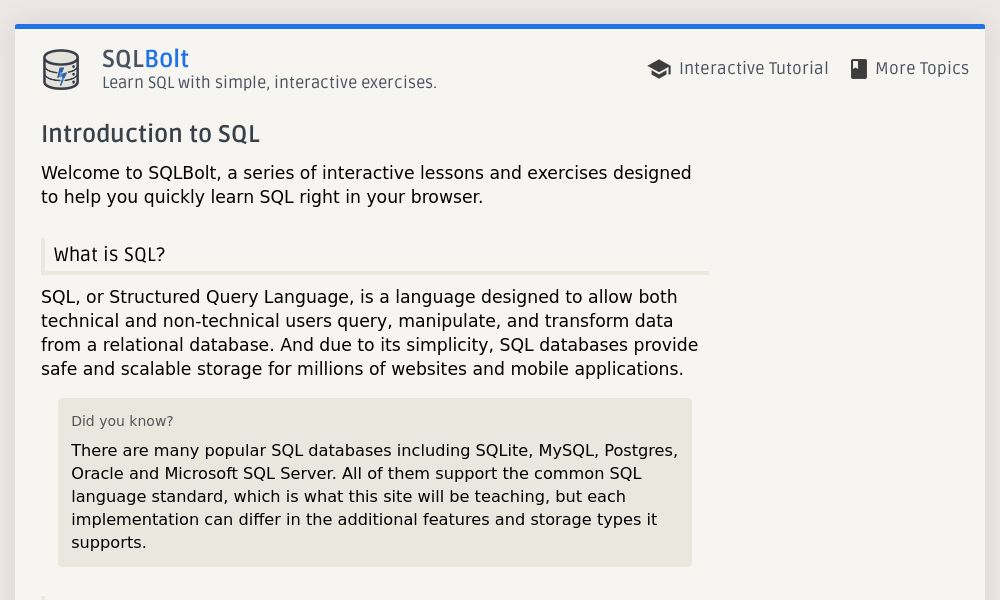1000x600 pixels.
Task: Click the 'Introduction to SQL' heading
Action: coord(151,134)
